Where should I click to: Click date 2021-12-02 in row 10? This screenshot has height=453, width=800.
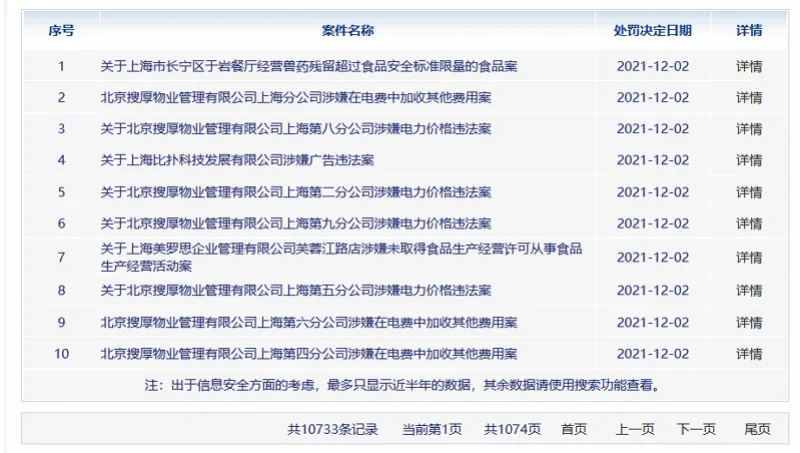click(x=653, y=354)
